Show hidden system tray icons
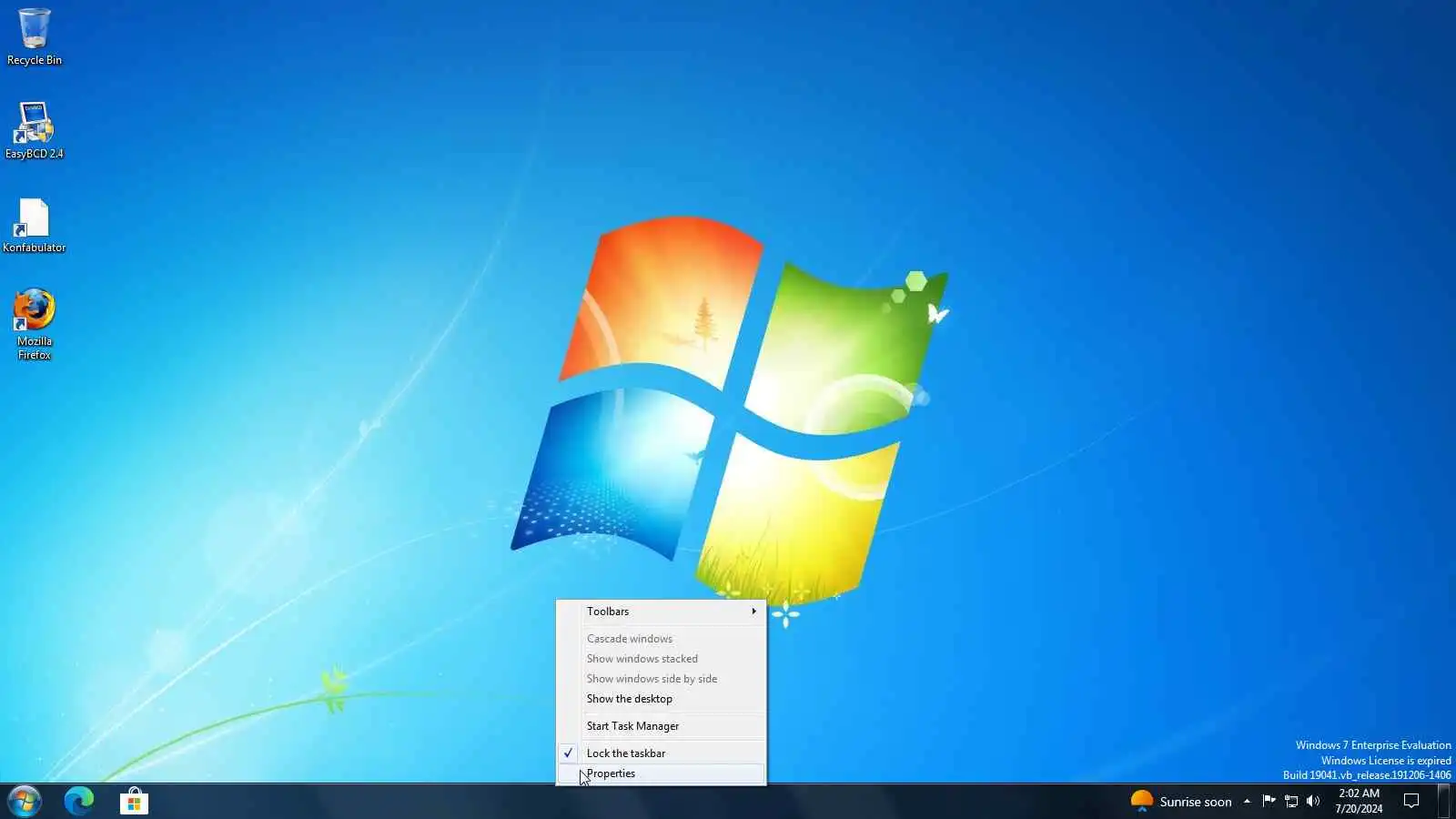Viewport: 1456px width, 819px height. point(1247,801)
